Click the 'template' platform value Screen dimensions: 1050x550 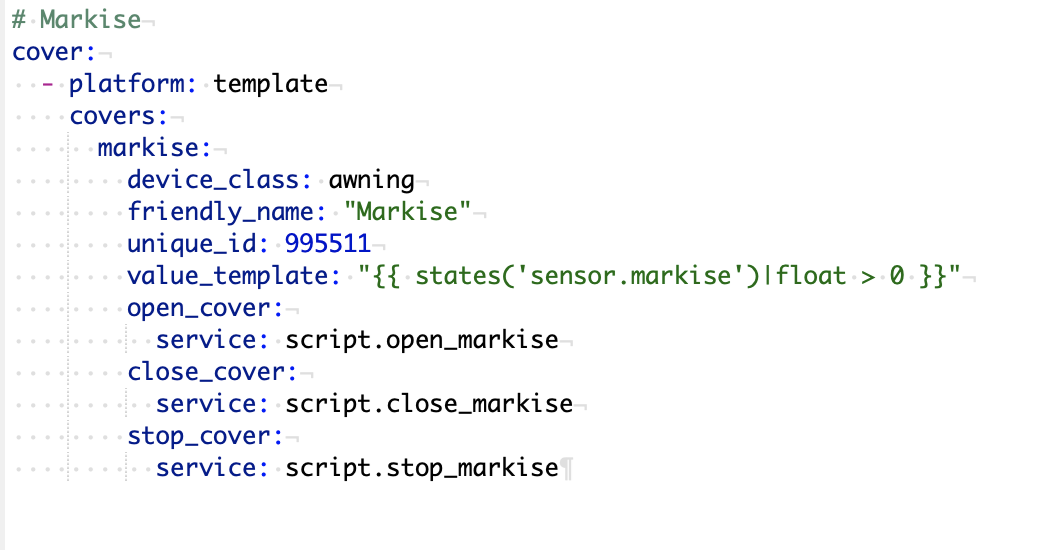tap(271, 84)
